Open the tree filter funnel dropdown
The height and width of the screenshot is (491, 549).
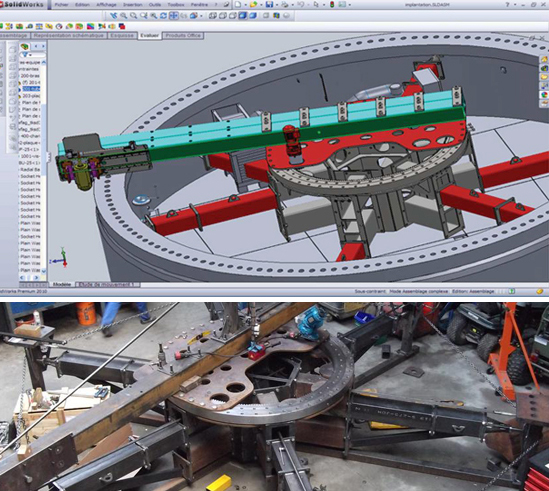[x=27, y=55]
